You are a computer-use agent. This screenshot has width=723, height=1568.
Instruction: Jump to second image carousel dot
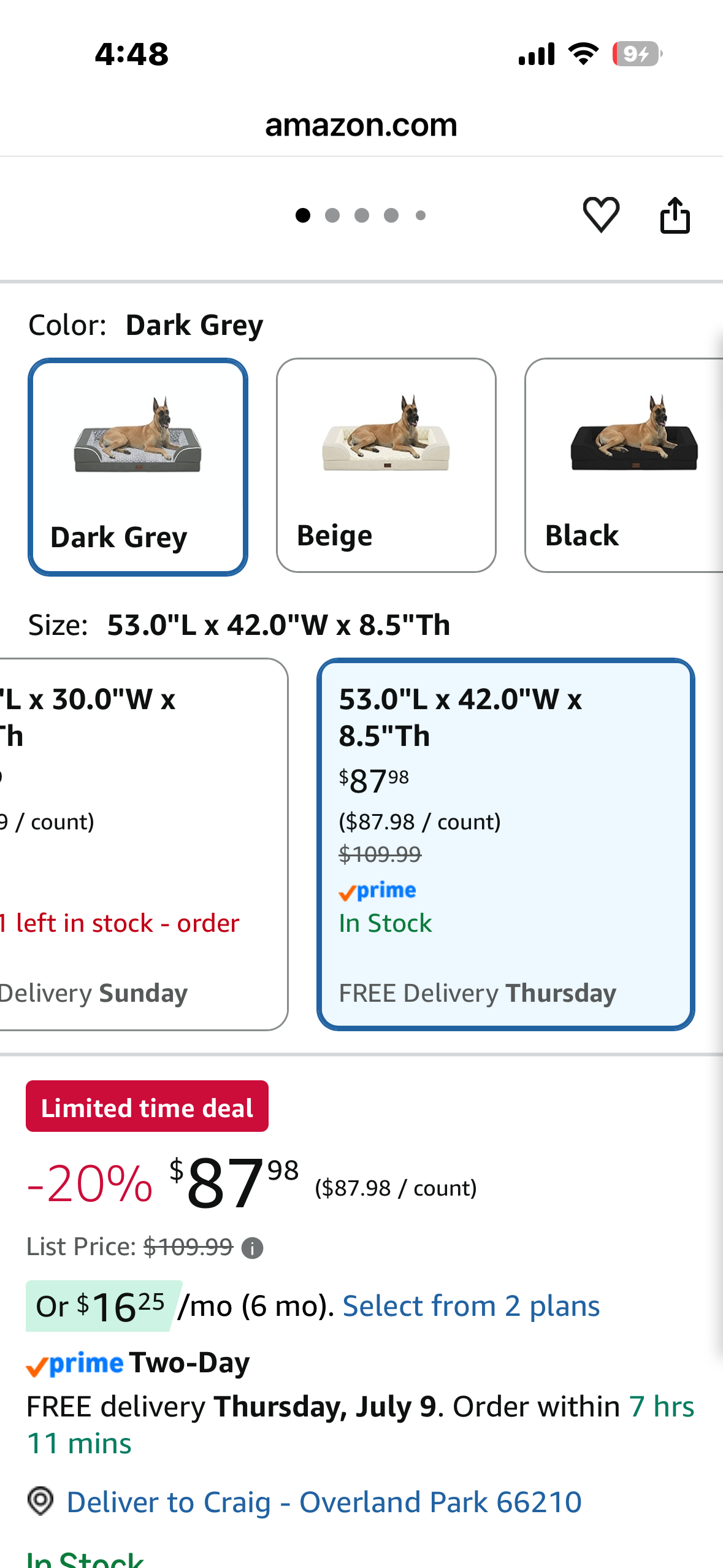click(332, 215)
